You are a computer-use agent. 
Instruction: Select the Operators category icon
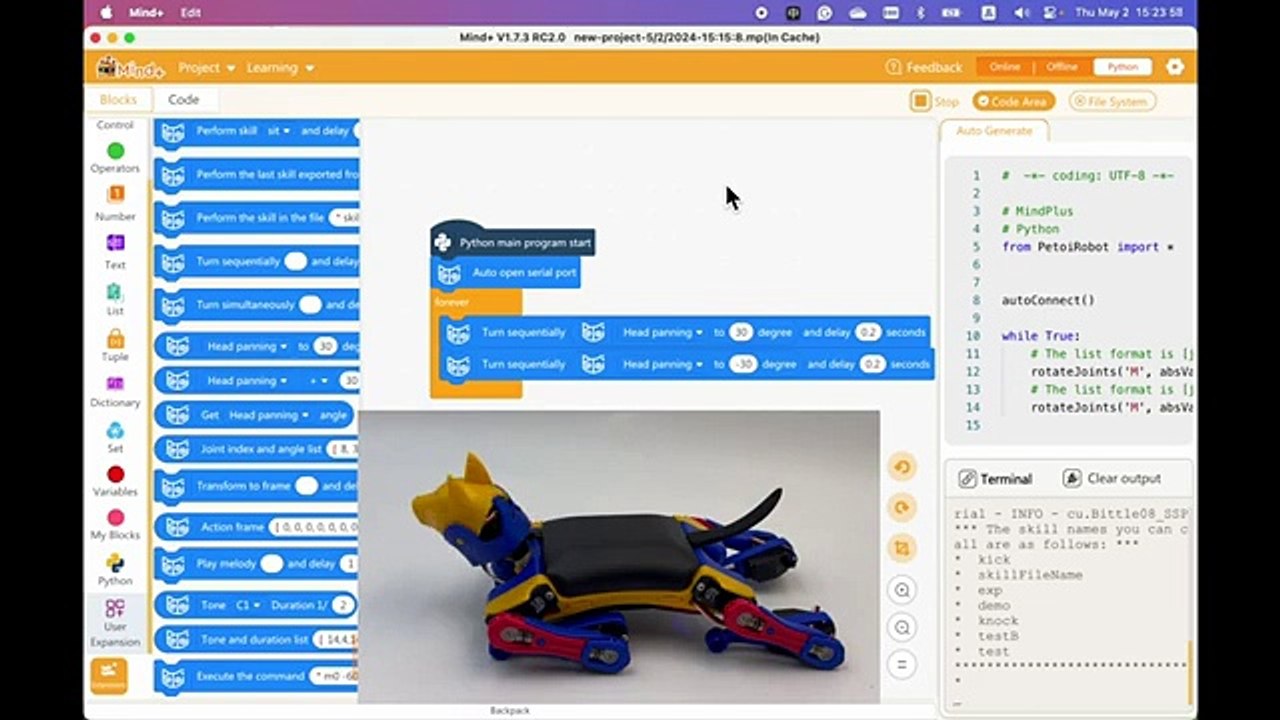(115, 151)
